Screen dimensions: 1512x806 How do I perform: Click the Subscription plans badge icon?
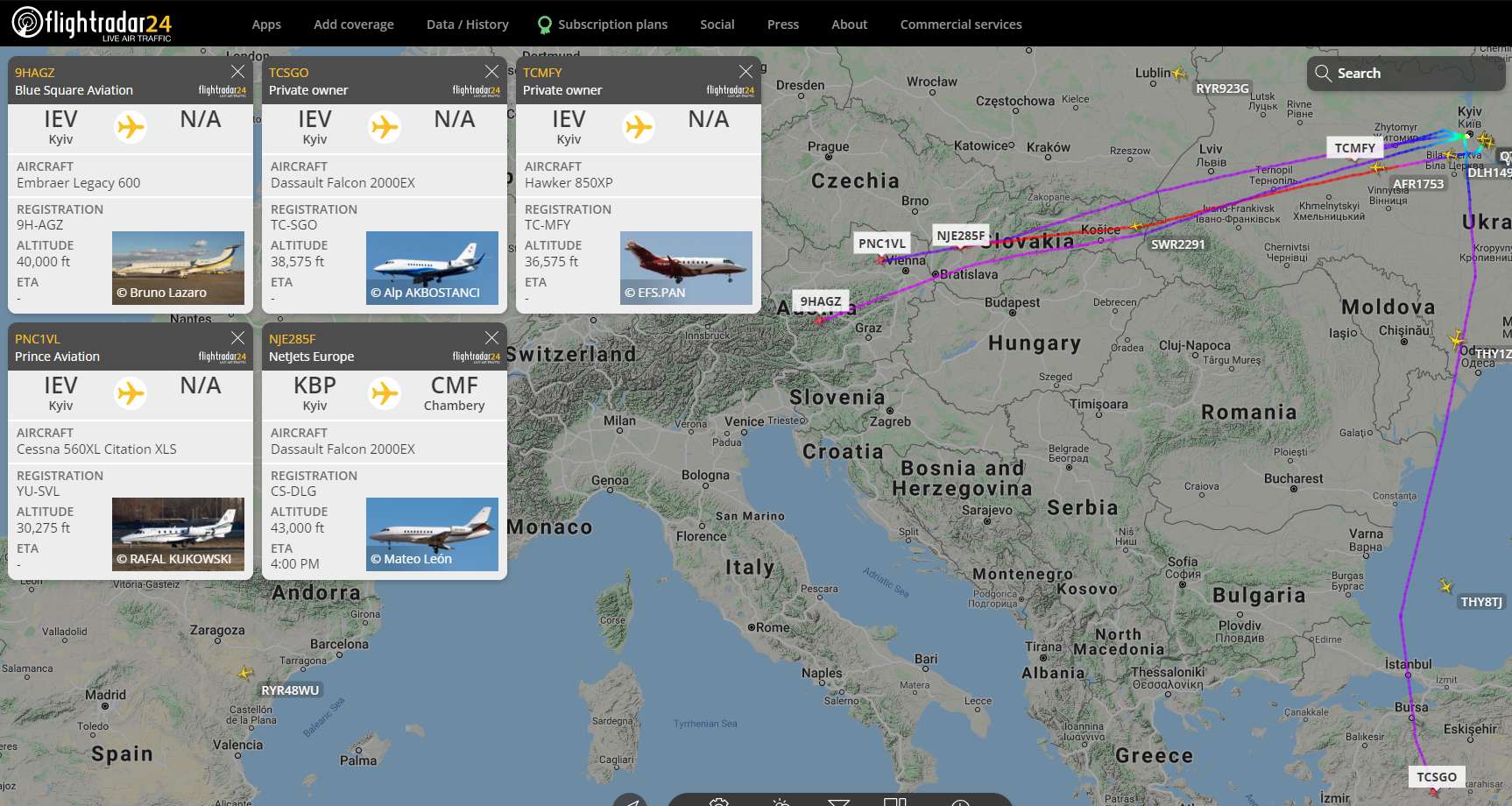coord(545,25)
